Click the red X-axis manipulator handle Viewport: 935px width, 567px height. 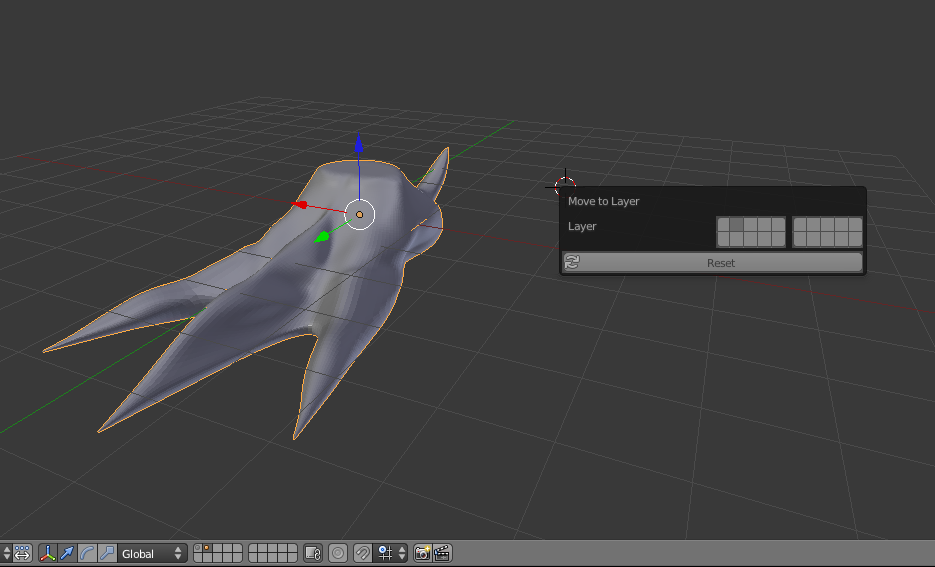(300, 205)
